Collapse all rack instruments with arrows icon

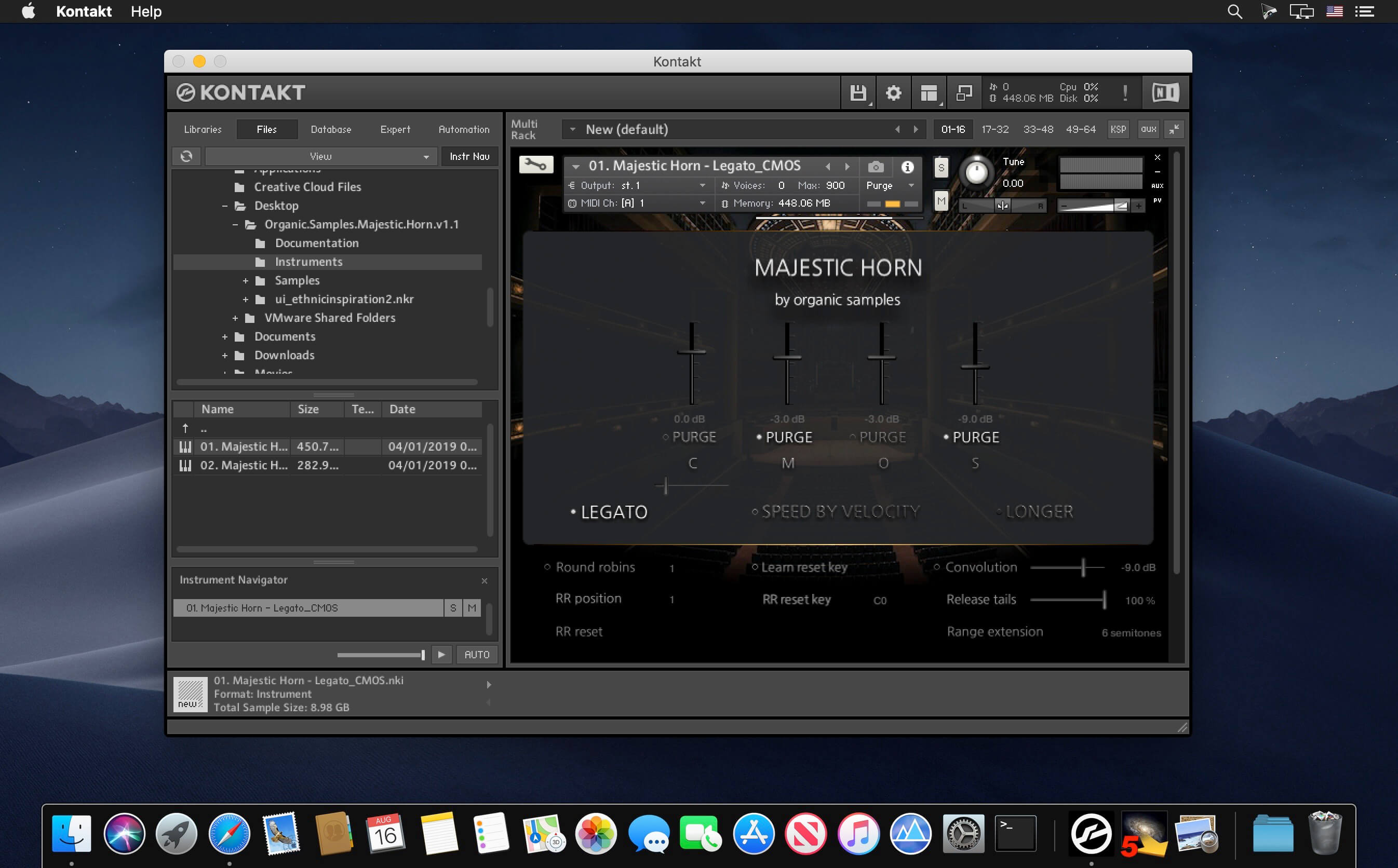point(1174,129)
